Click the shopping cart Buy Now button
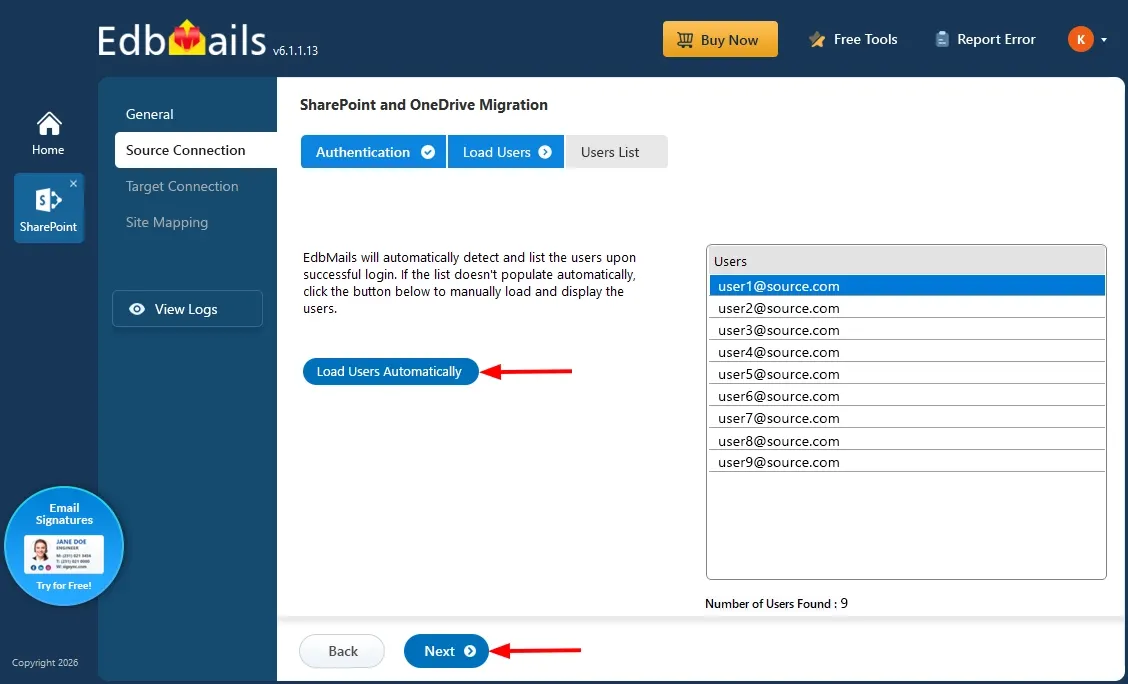1128x684 pixels. click(x=720, y=40)
